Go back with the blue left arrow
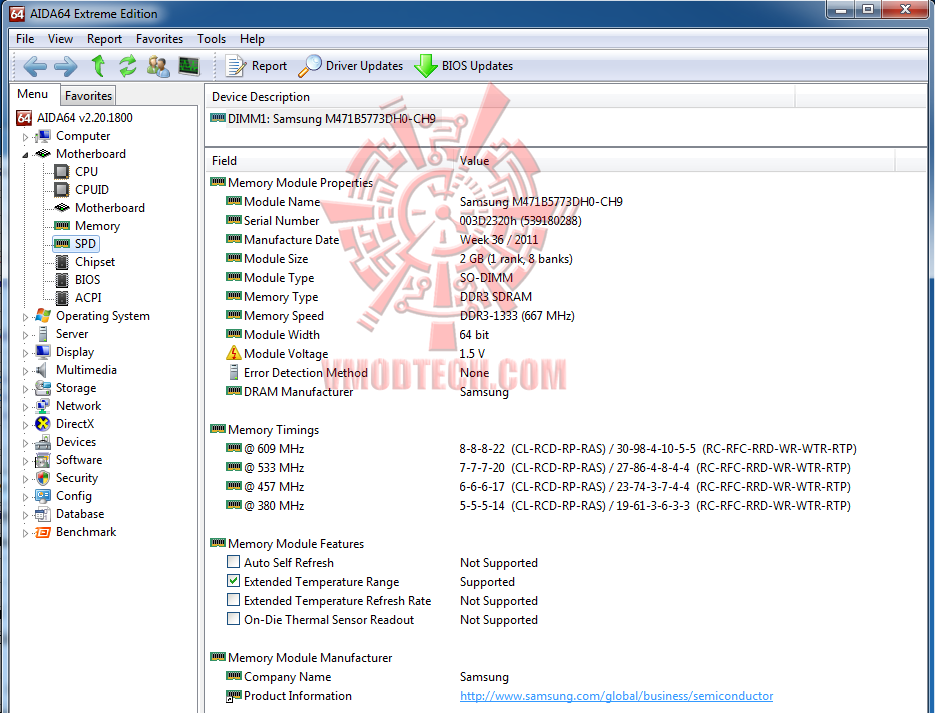Screen dimensions: 935x713 [x=35, y=66]
